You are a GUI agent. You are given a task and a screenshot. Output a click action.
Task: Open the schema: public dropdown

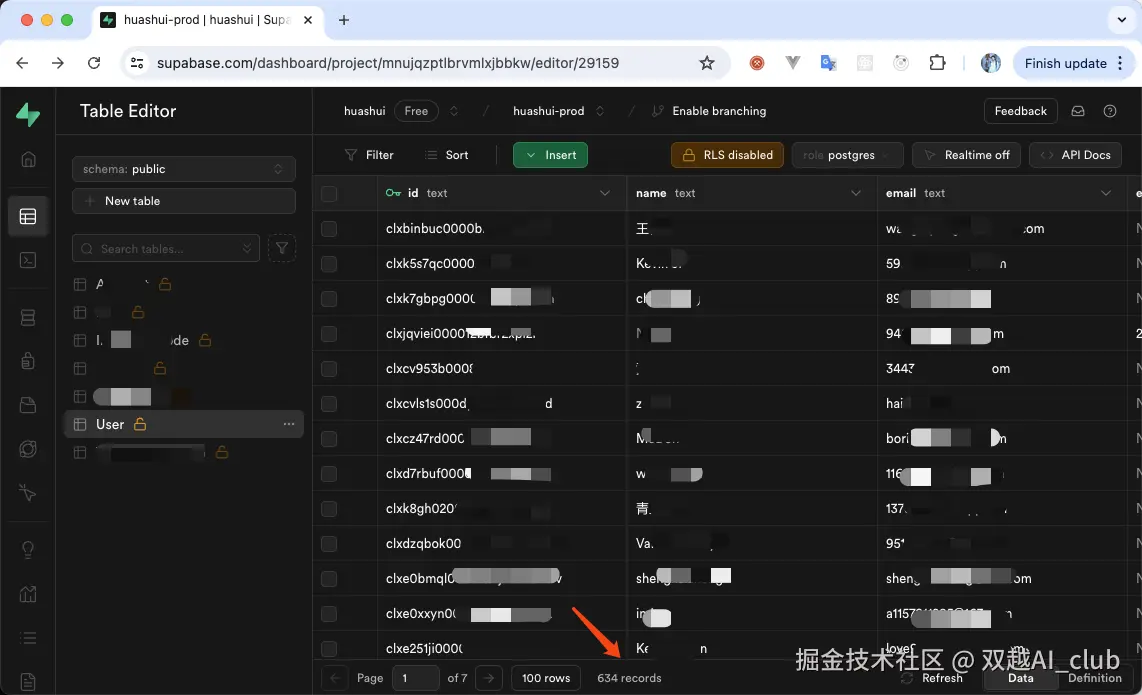tap(184, 169)
